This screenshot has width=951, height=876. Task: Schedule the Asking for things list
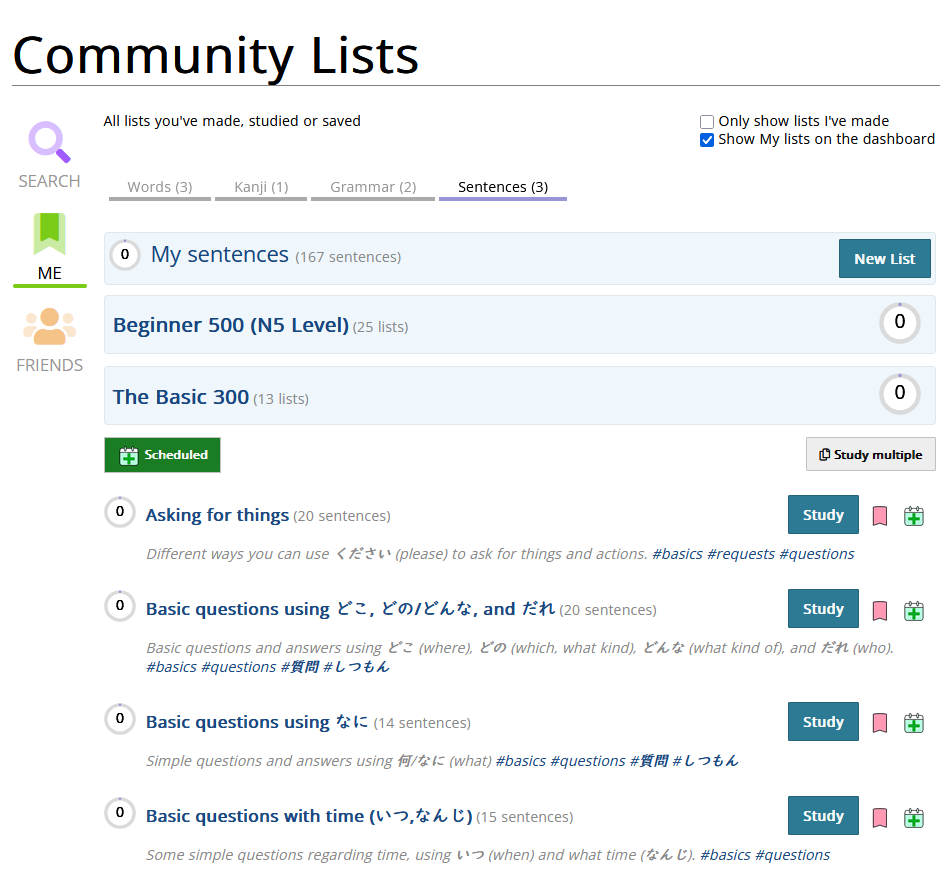[913, 516]
